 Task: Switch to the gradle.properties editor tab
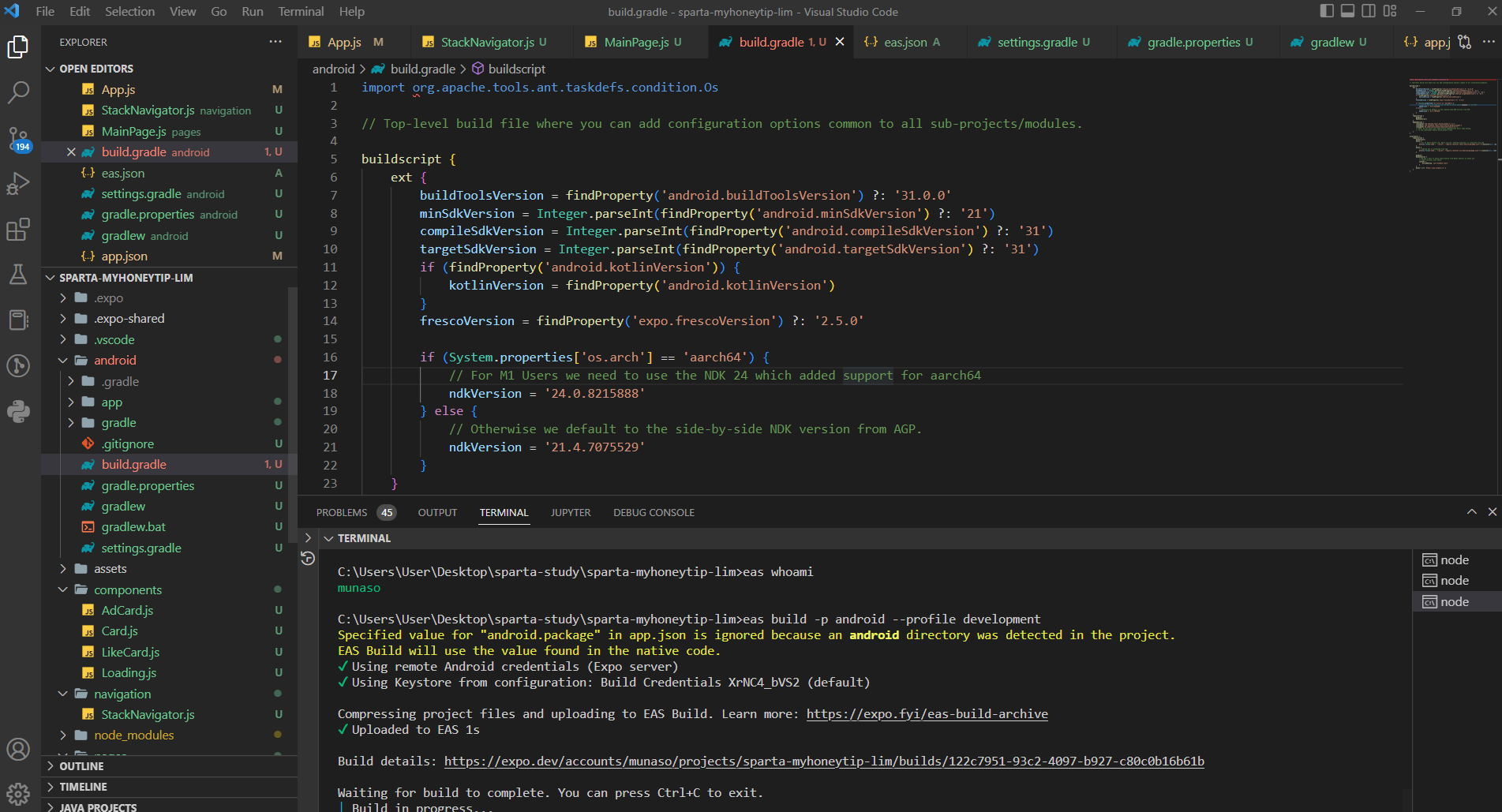pyautogui.click(x=1193, y=42)
